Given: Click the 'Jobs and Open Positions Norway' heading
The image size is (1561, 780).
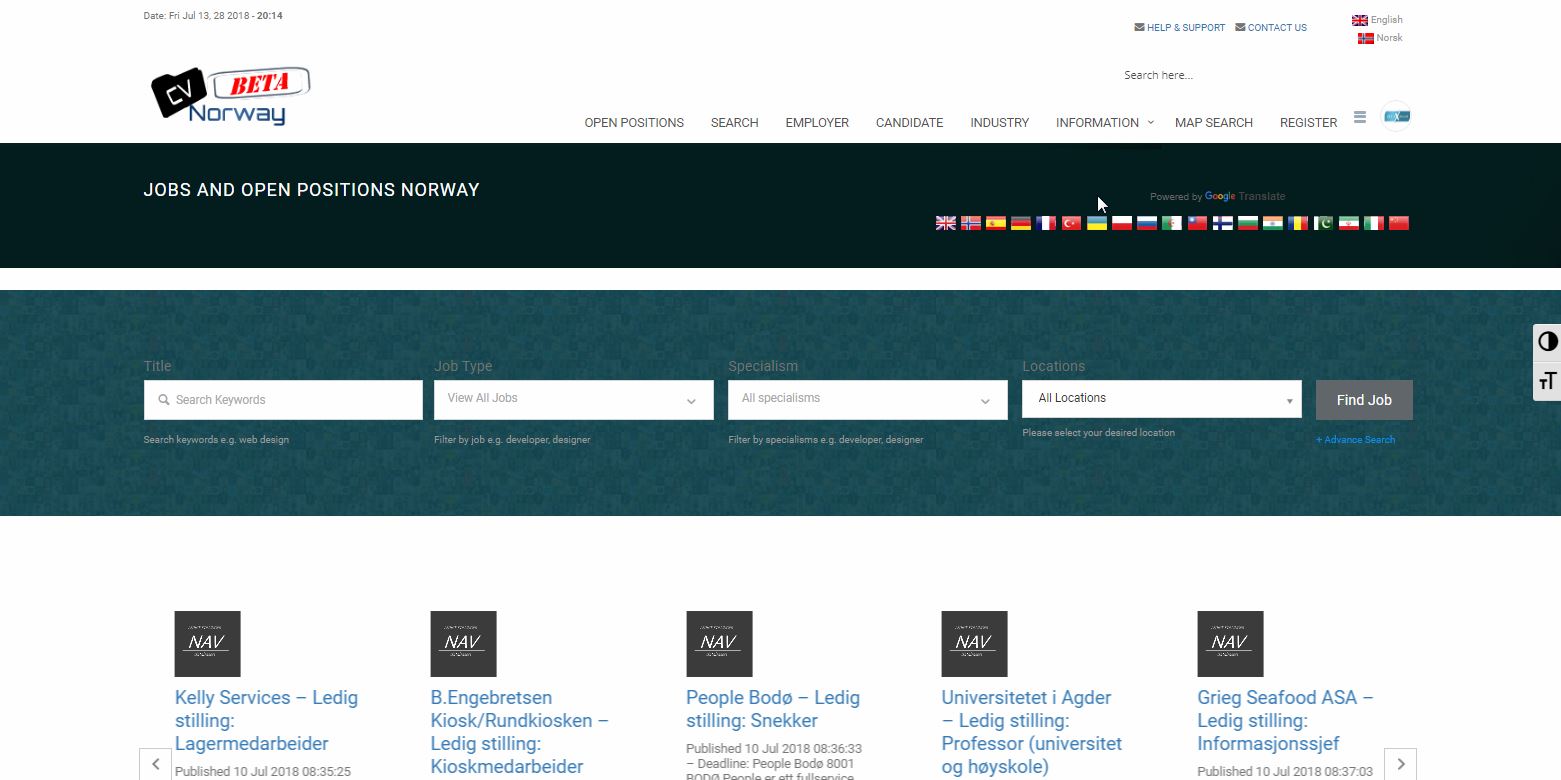Looking at the screenshot, I should 312,189.
